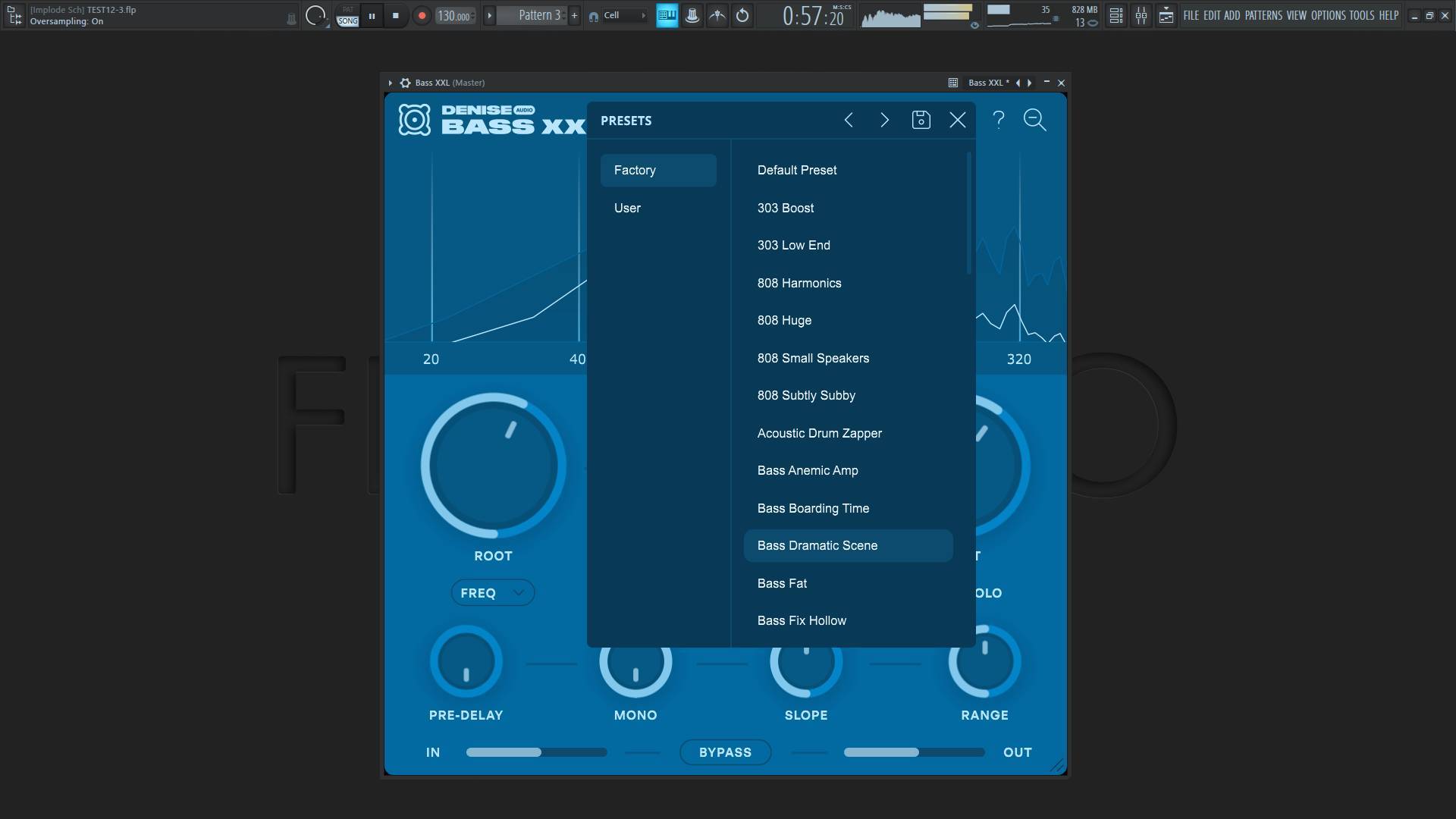Load the 303 Low End preset
Viewport: 1456px width, 819px height.
(848, 245)
